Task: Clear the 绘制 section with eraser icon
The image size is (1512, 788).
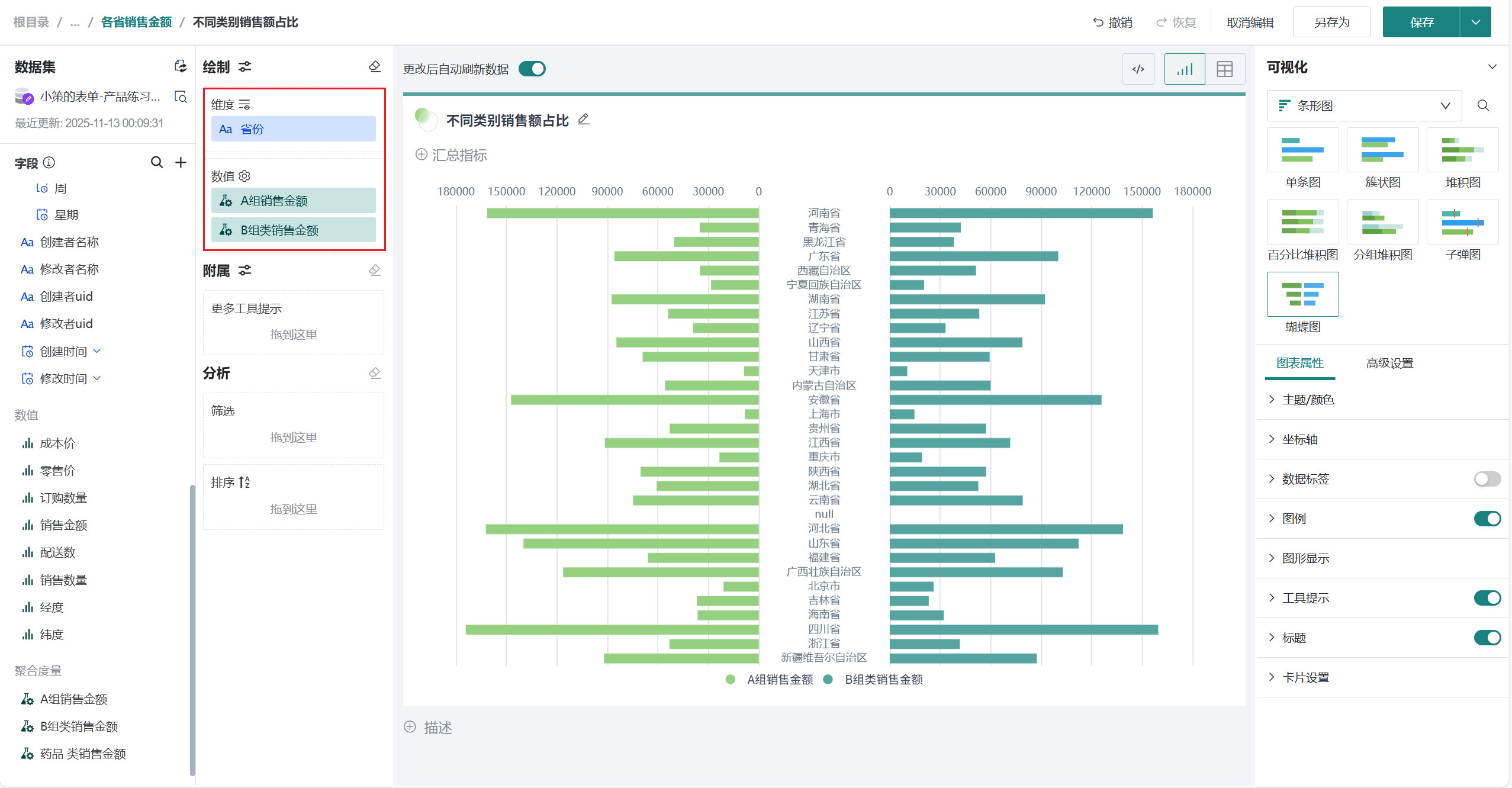Action: point(374,66)
